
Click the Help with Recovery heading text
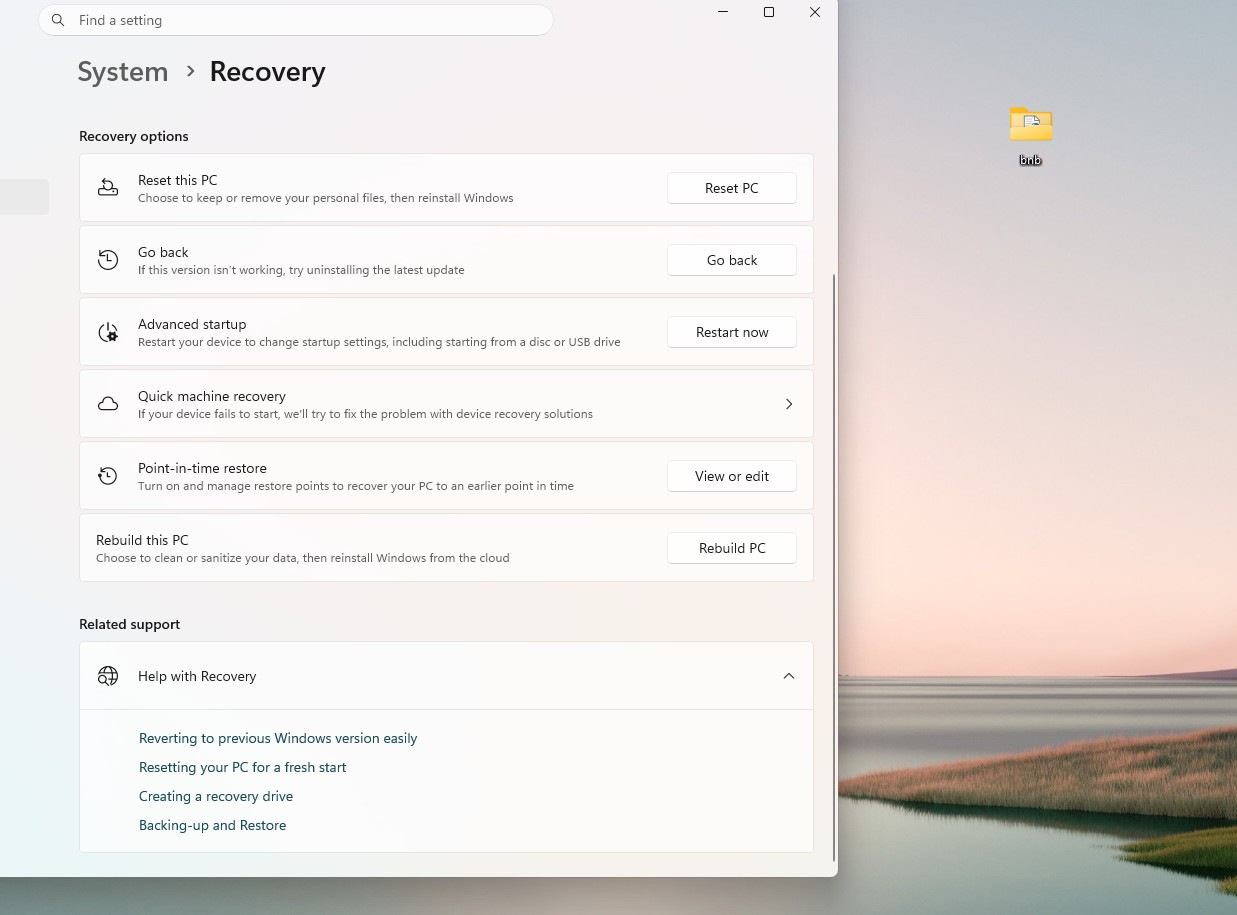[x=197, y=676]
